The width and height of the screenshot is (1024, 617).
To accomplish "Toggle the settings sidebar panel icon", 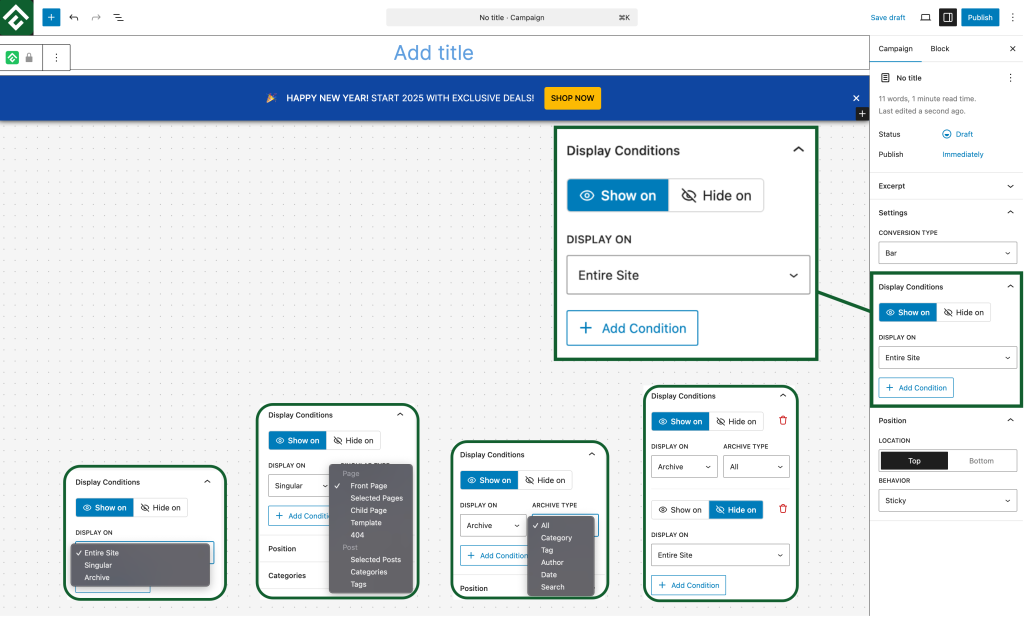I will pos(947,17).
